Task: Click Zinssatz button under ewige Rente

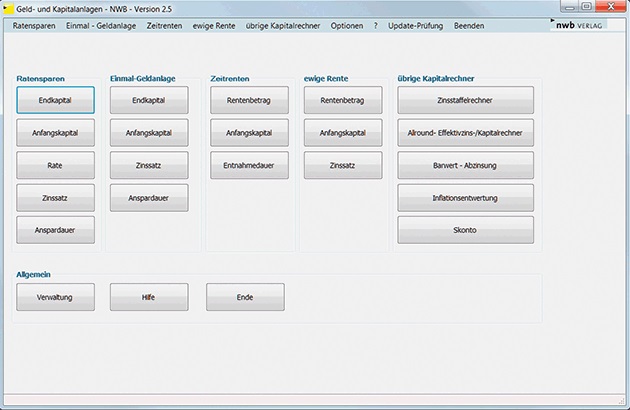Action: click(x=343, y=165)
